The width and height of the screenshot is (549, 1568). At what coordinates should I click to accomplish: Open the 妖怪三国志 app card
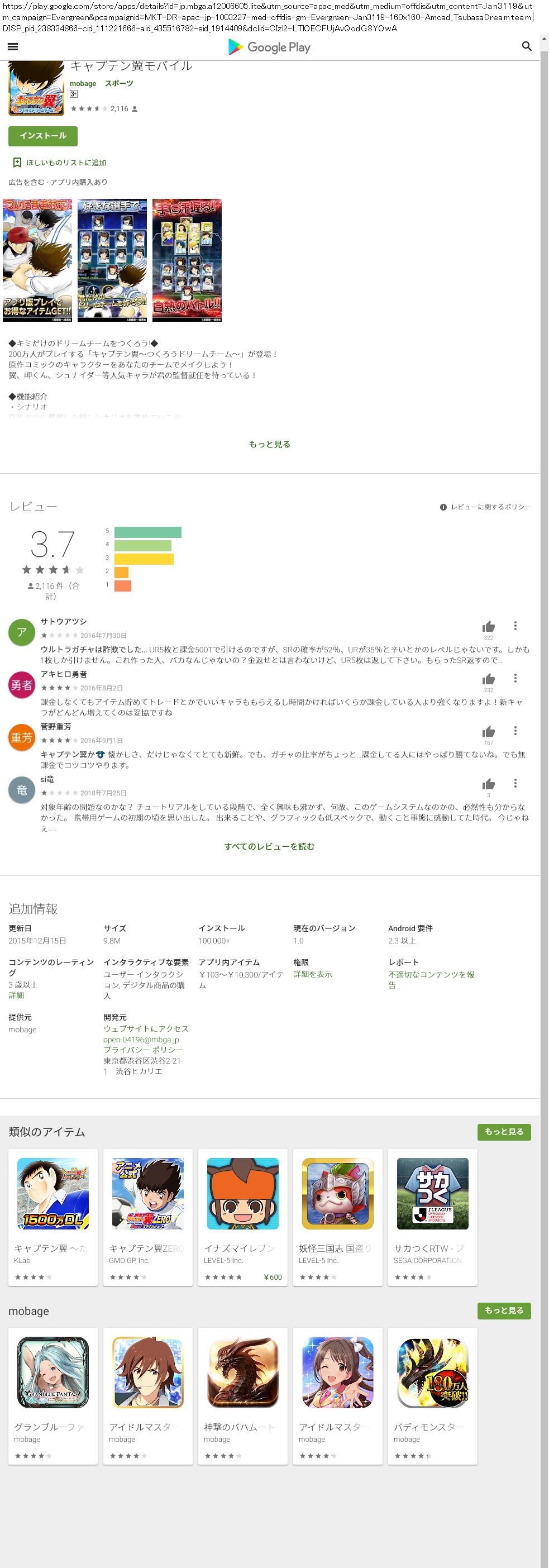click(x=338, y=1217)
